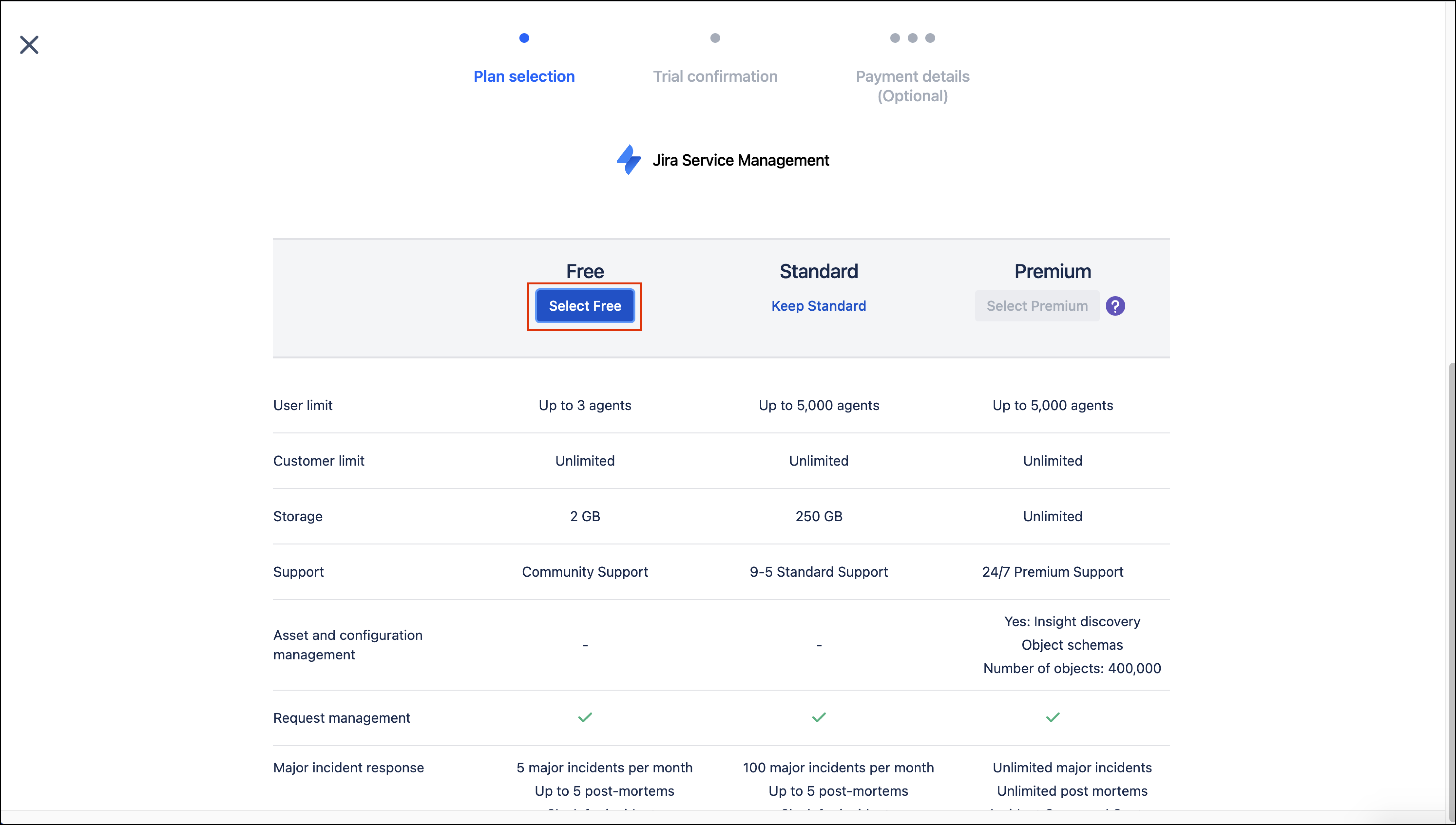Click the blue Plan selection step dot
Image resolution: width=1456 pixels, height=825 pixels.
coord(524,38)
